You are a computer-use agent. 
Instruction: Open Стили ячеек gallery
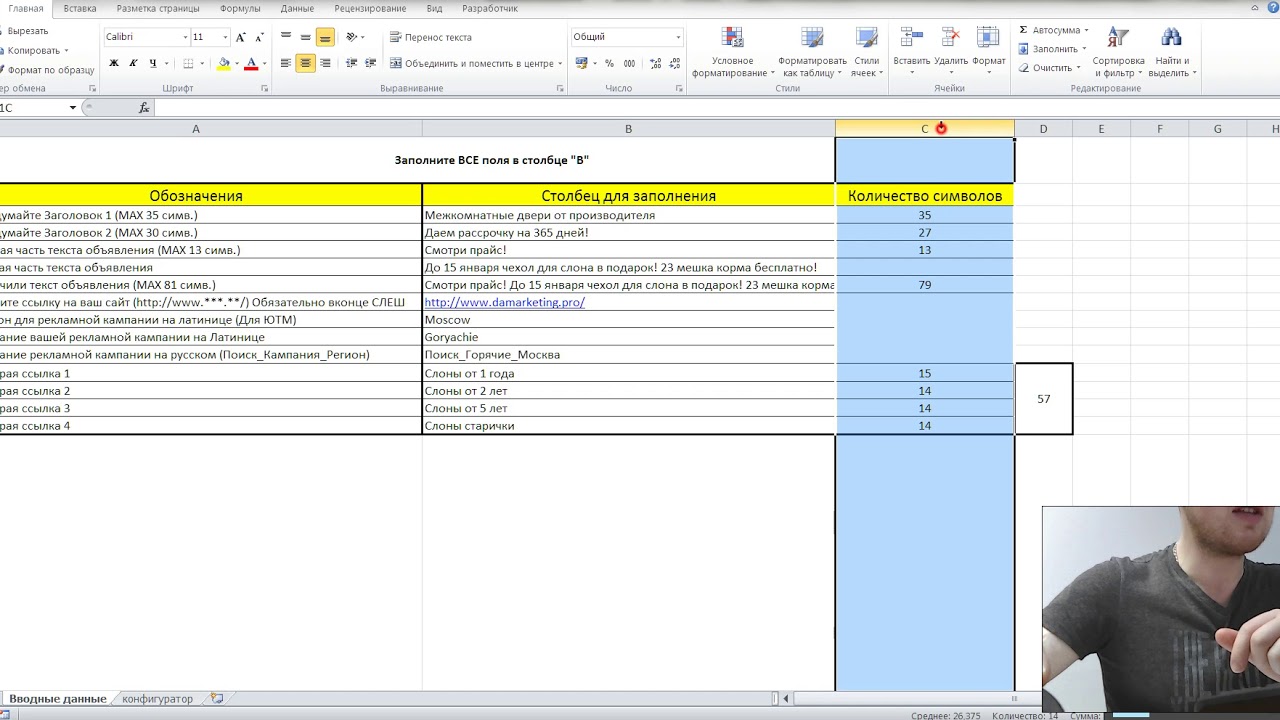(867, 52)
